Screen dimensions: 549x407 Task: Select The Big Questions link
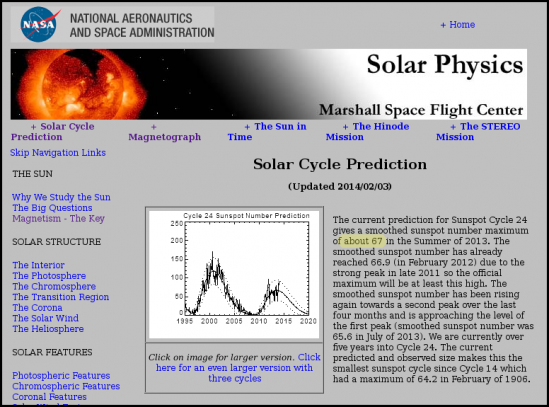[53, 208]
